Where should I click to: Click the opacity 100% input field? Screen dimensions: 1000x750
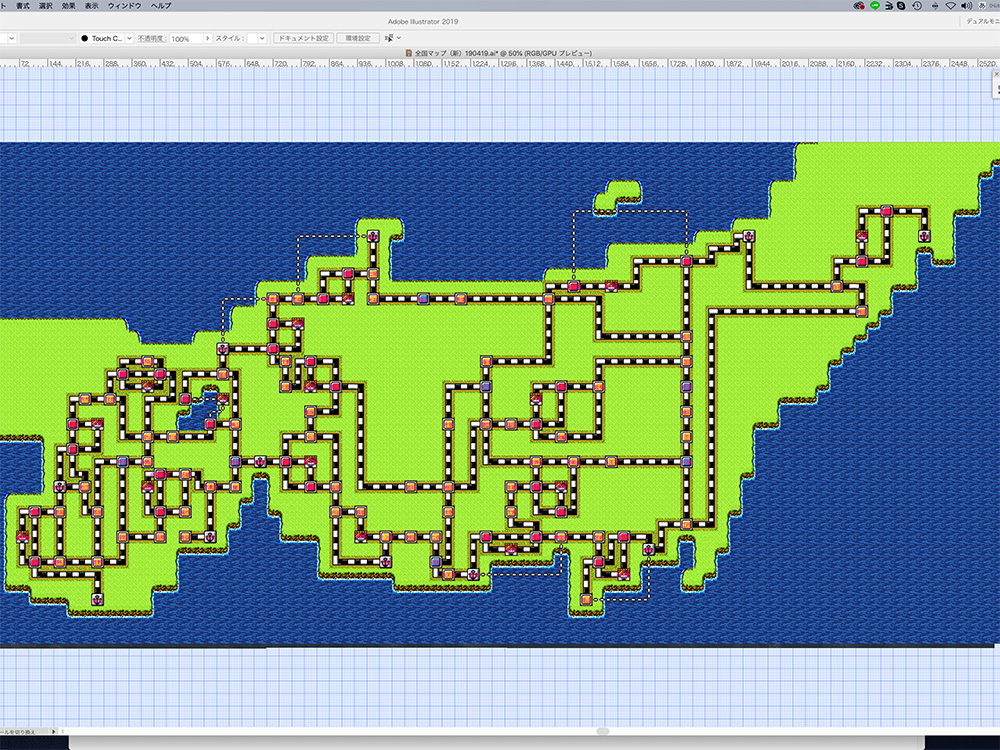184,38
